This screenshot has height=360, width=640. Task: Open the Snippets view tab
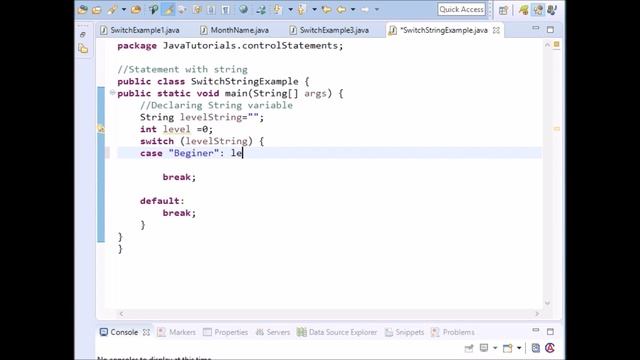coord(404,332)
